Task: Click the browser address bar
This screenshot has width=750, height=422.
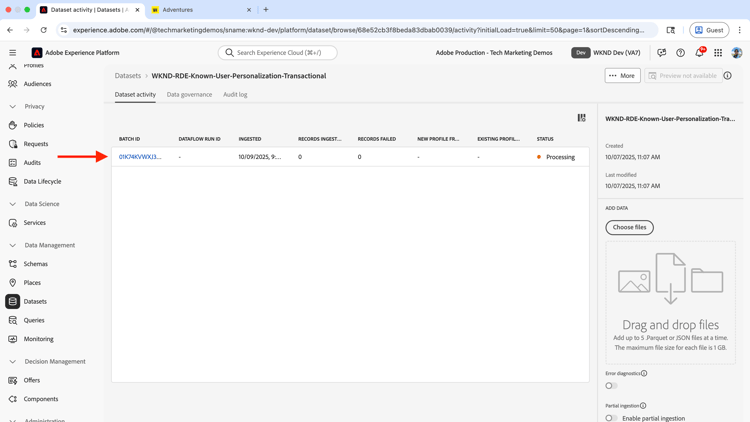Action: pyautogui.click(x=359, y=30)
